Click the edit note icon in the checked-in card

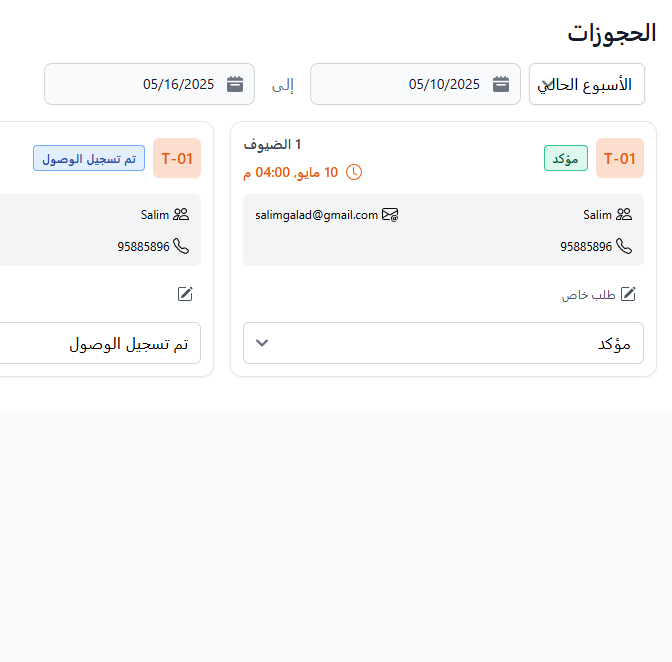(185, 294)
